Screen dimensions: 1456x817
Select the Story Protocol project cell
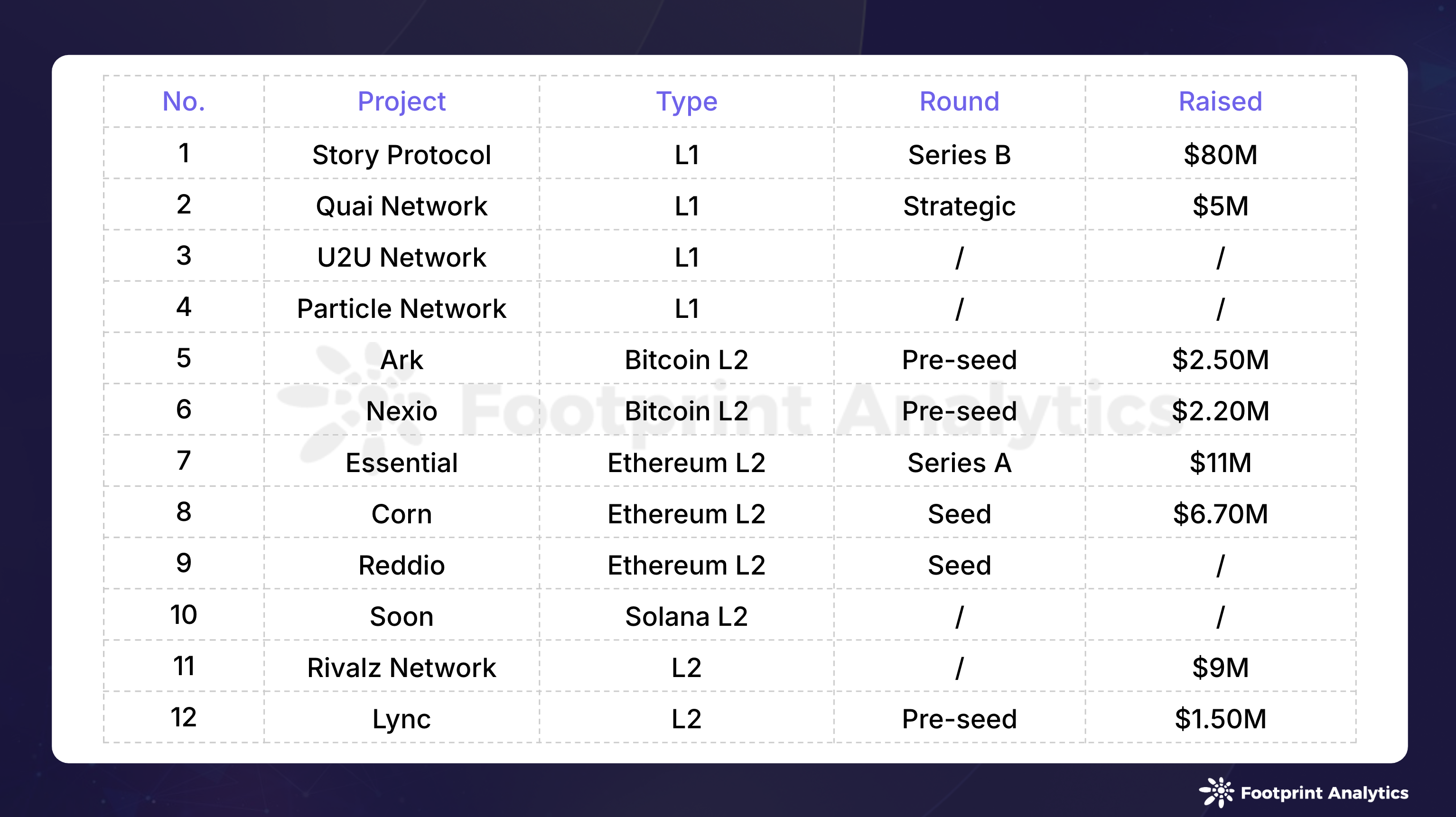coord(401,155)
